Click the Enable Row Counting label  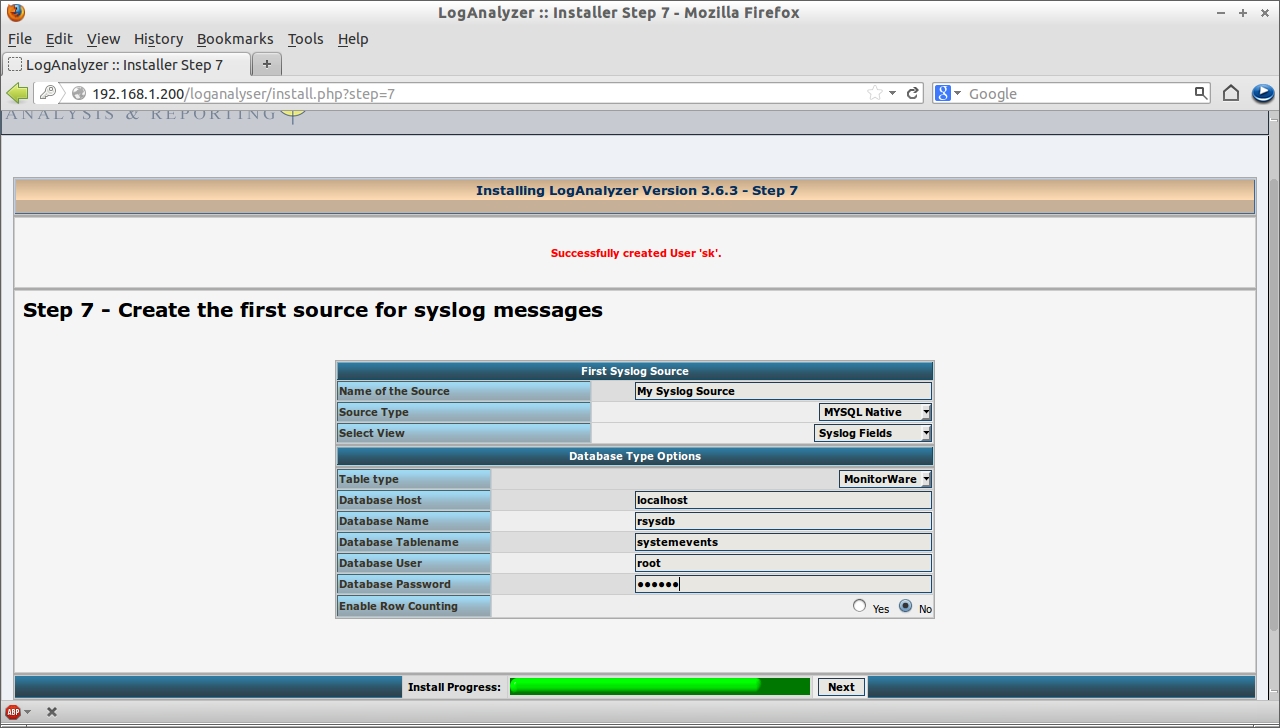pyautogui.click(x=398, y=606)
